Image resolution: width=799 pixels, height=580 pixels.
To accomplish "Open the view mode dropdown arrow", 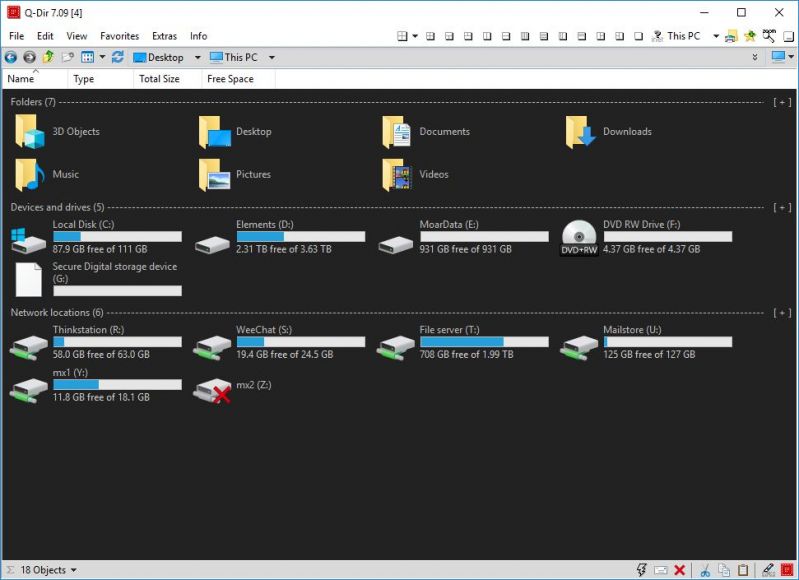I will 102,58.
